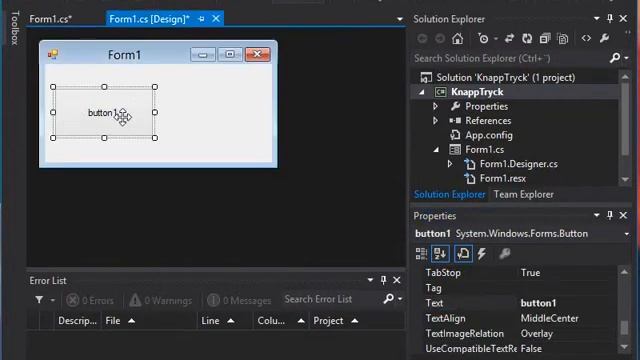
Task: Show the Events lightning bolt view in Properties
Action: point(482,253)
